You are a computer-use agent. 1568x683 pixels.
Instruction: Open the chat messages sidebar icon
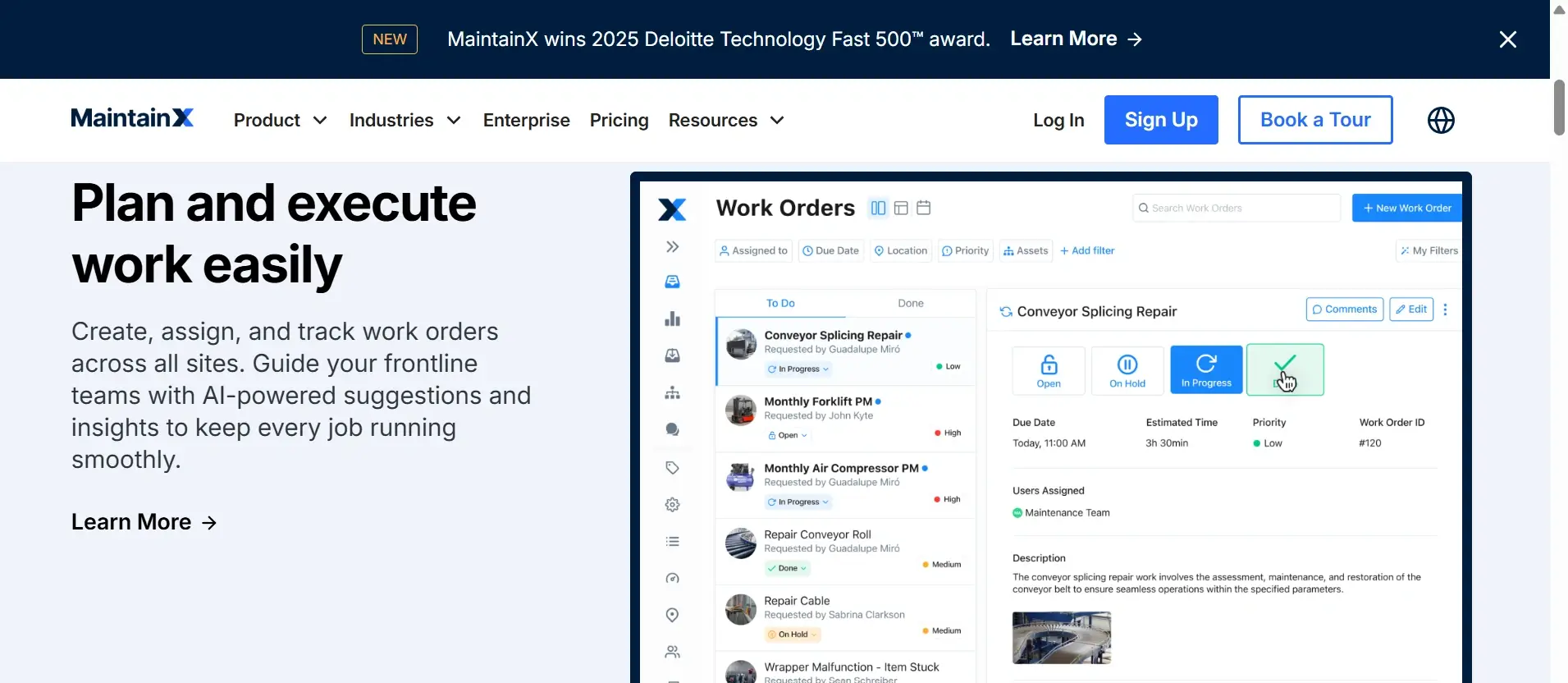coord(673,429)
